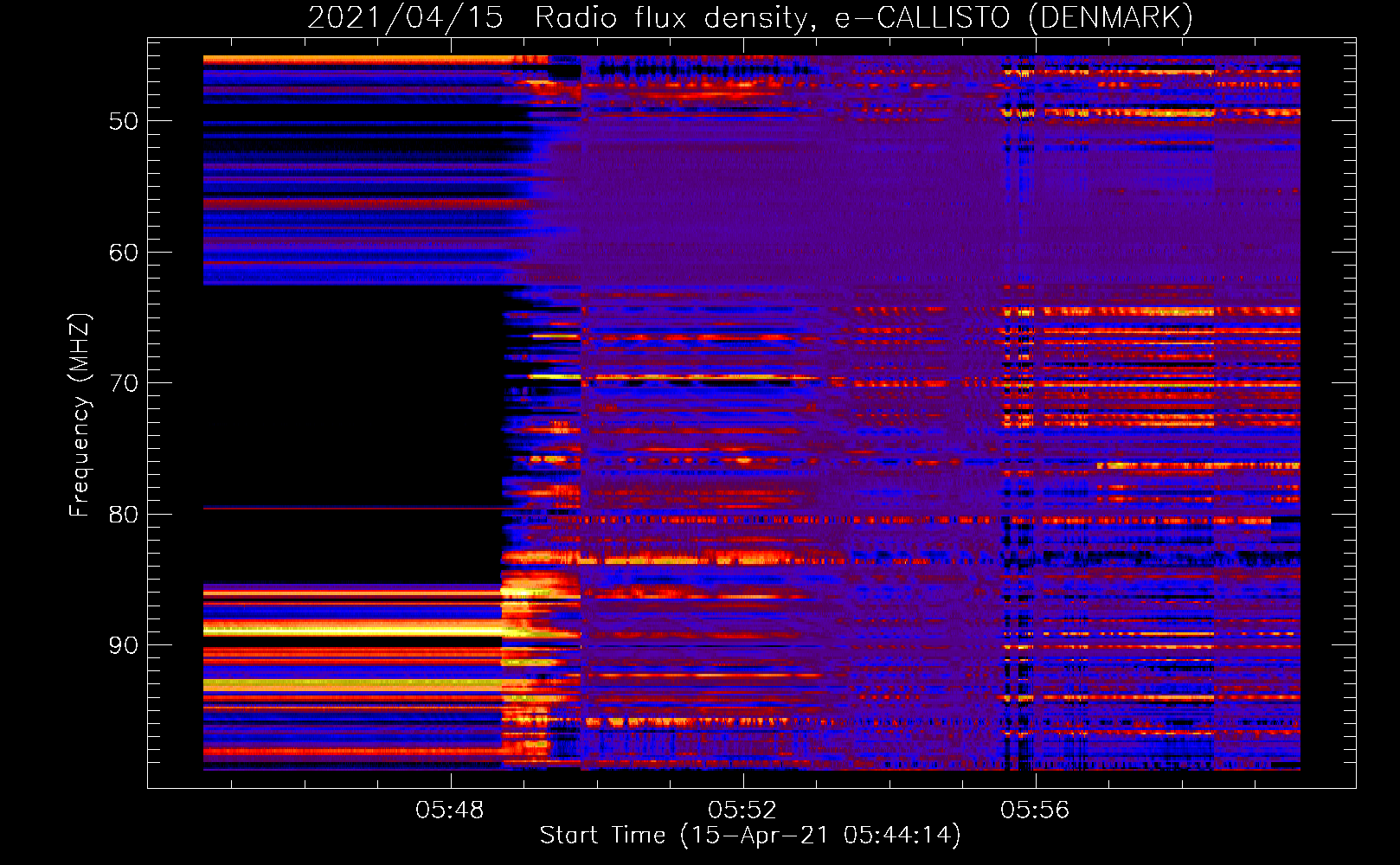Click the 80 frequency tick label
The height and width of the screenshot is (865, 1400).
124,515
